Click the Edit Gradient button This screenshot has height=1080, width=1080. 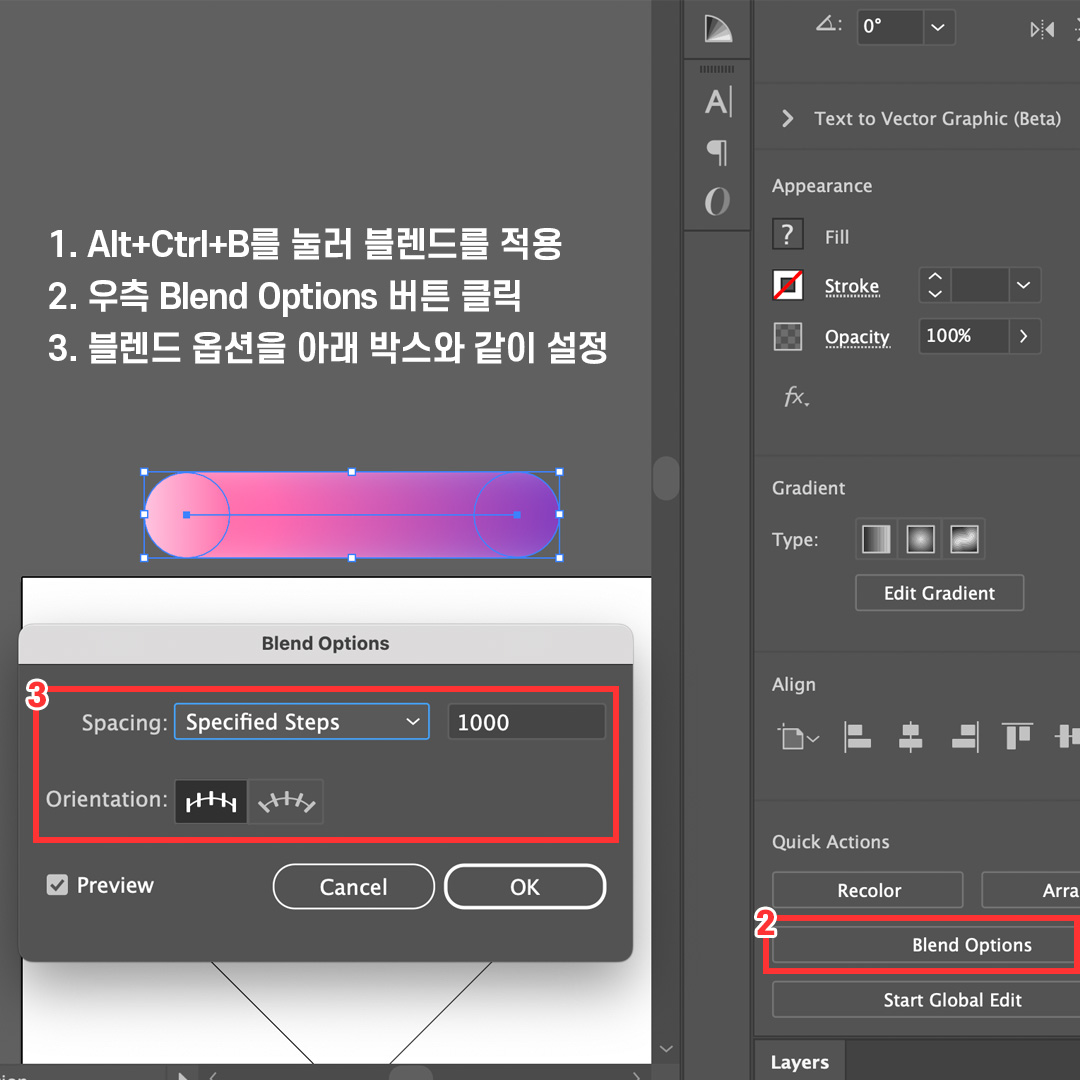pos(939,592)
